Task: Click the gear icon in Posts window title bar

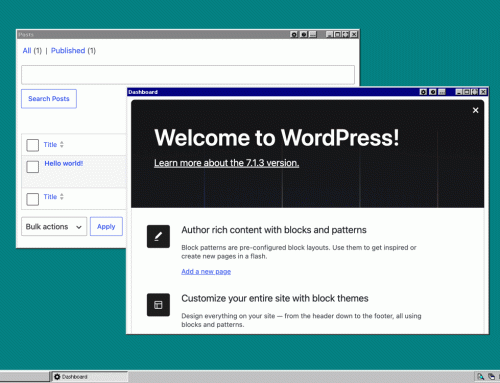Action: [294, 34]
